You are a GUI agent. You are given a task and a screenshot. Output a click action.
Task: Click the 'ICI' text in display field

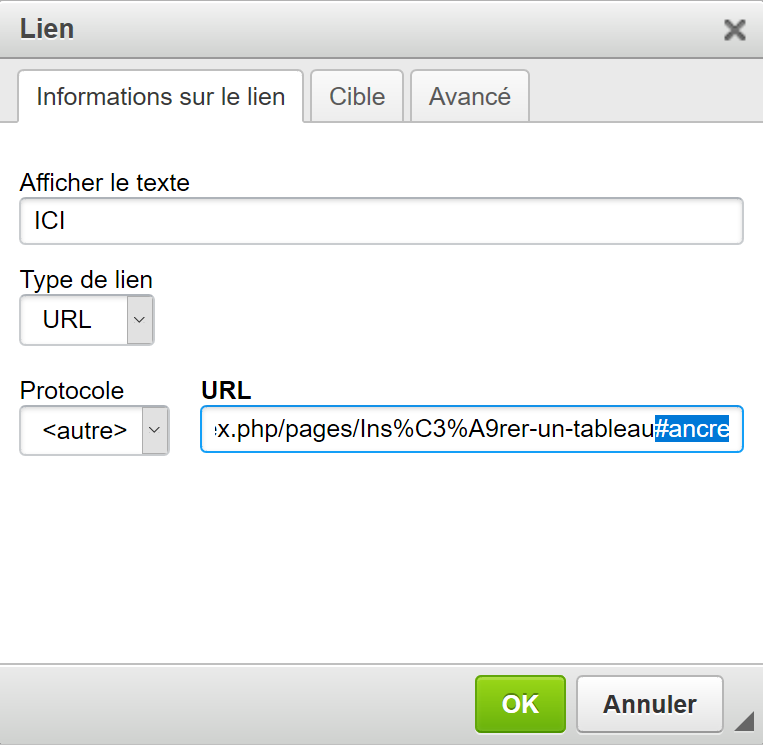coord(50,221)
